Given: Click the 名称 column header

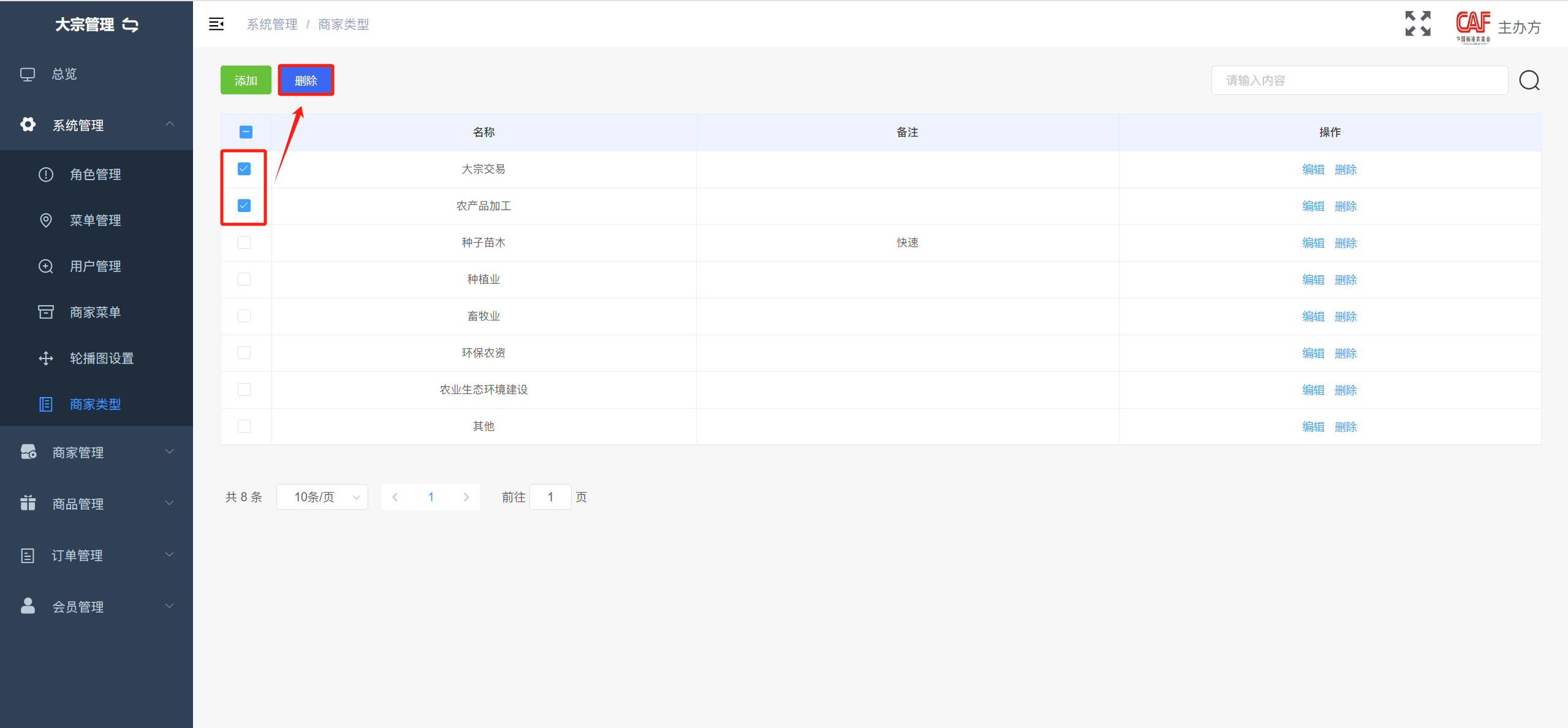Looking at the screenshot, I should 483,132.
